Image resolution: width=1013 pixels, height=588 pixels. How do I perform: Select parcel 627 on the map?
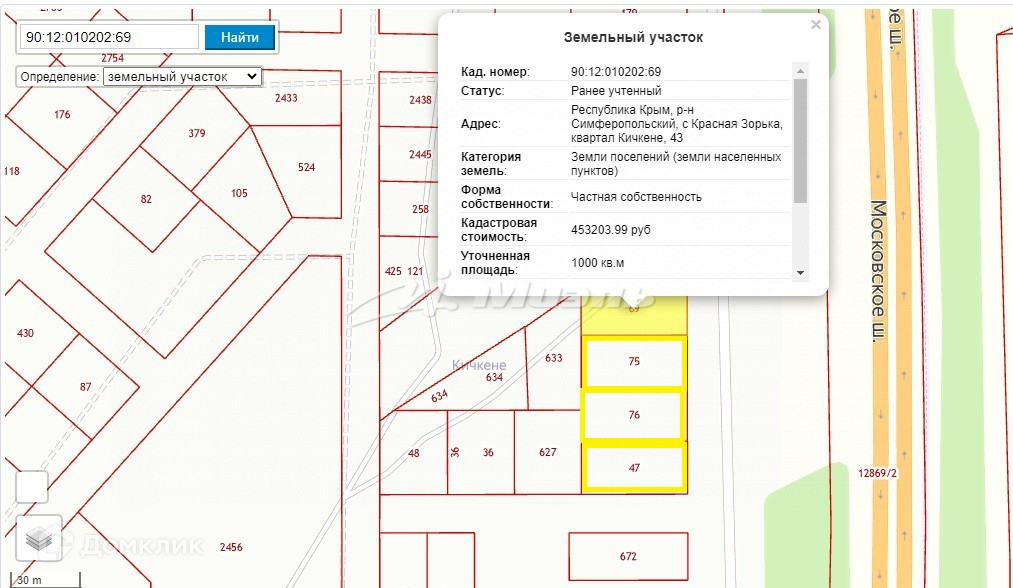click(548, 452)
